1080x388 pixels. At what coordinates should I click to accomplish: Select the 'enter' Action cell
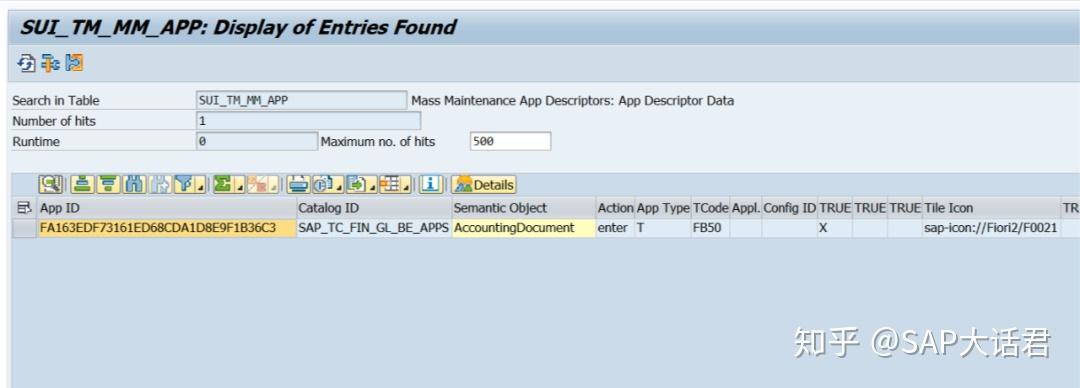pos(615,228)
